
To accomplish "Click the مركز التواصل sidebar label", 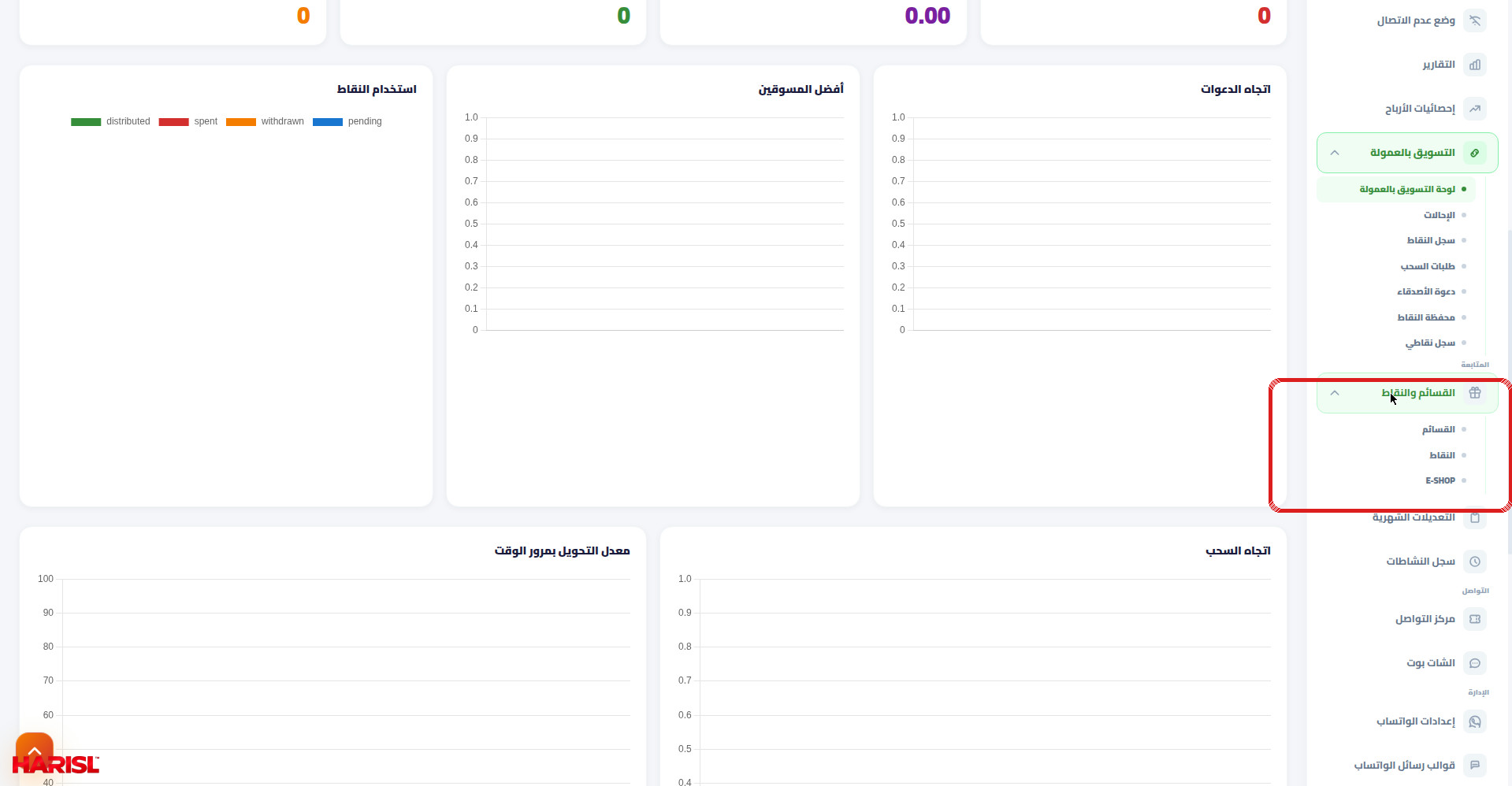I will click(1425, 619).
